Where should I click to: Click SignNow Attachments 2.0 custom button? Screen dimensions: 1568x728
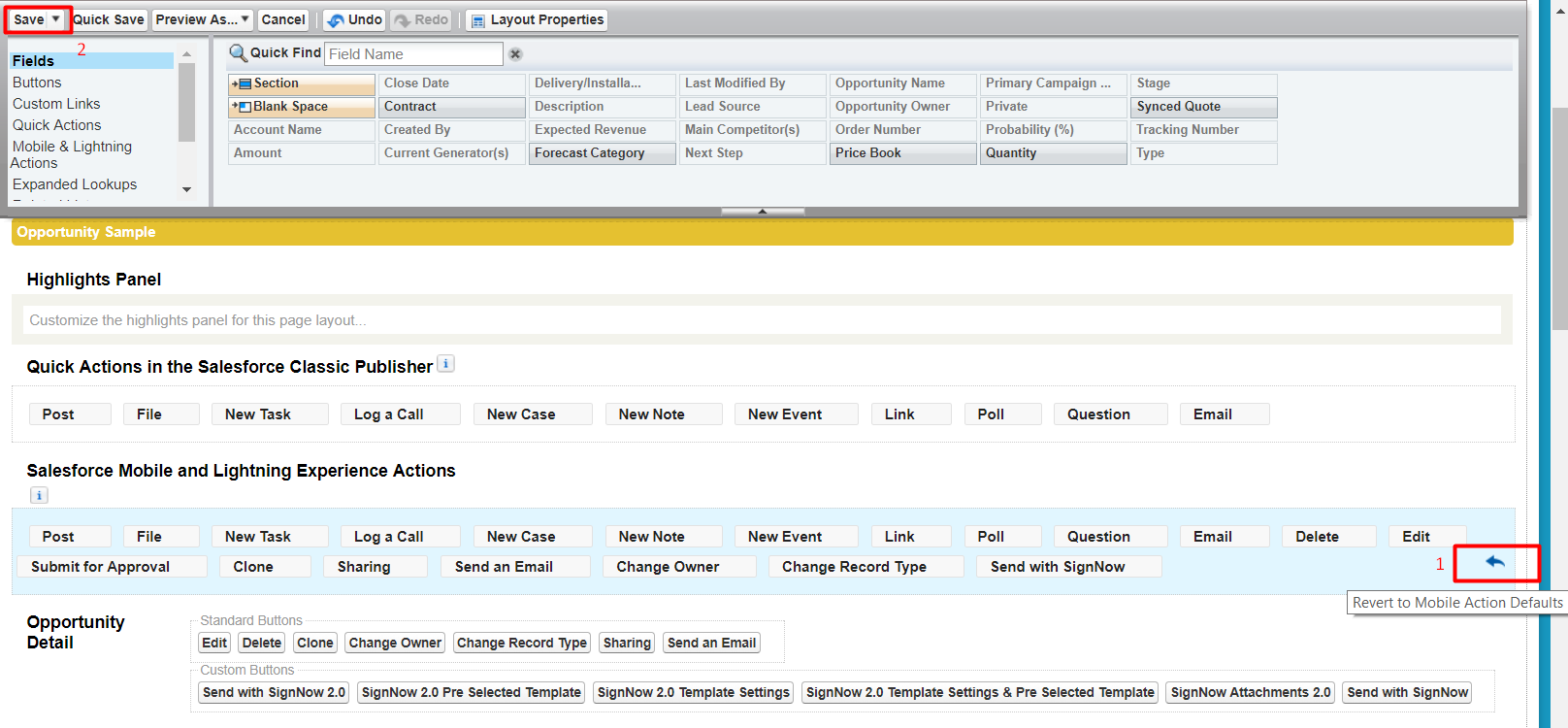(x=1251, y=692)
